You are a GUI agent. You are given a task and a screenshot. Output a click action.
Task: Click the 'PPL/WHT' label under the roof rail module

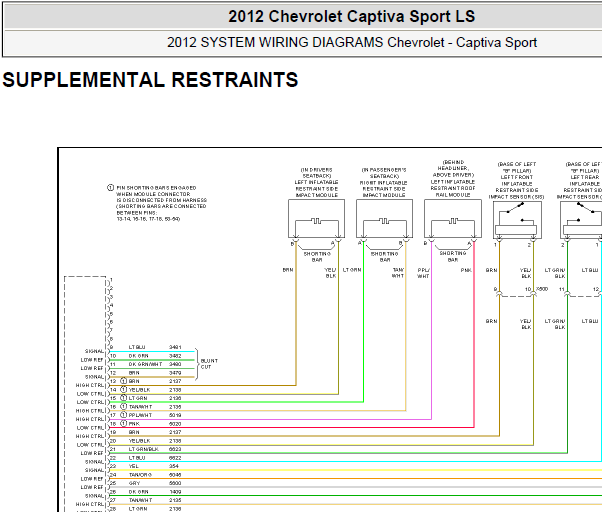(423, 273)
